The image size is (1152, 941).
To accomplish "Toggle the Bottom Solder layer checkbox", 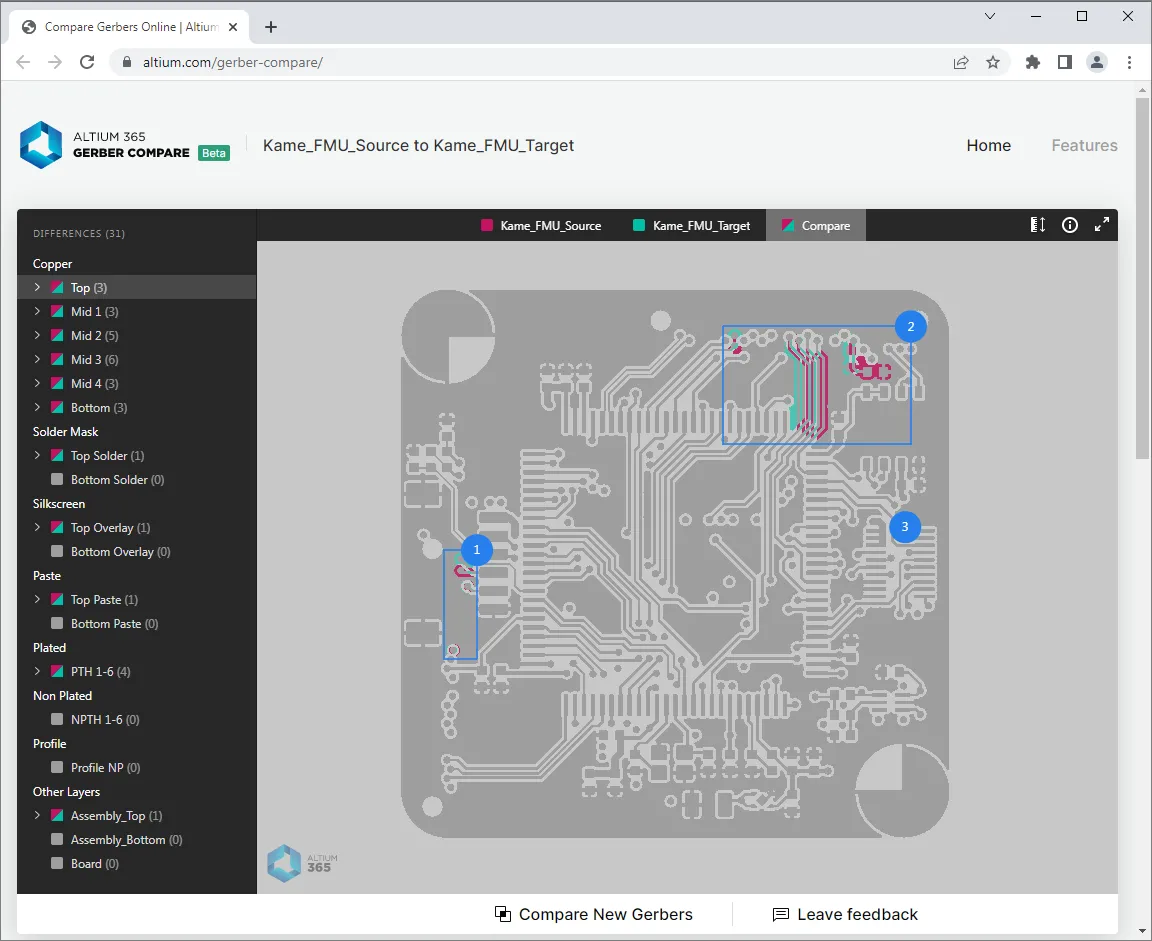I will pos(57,480).
